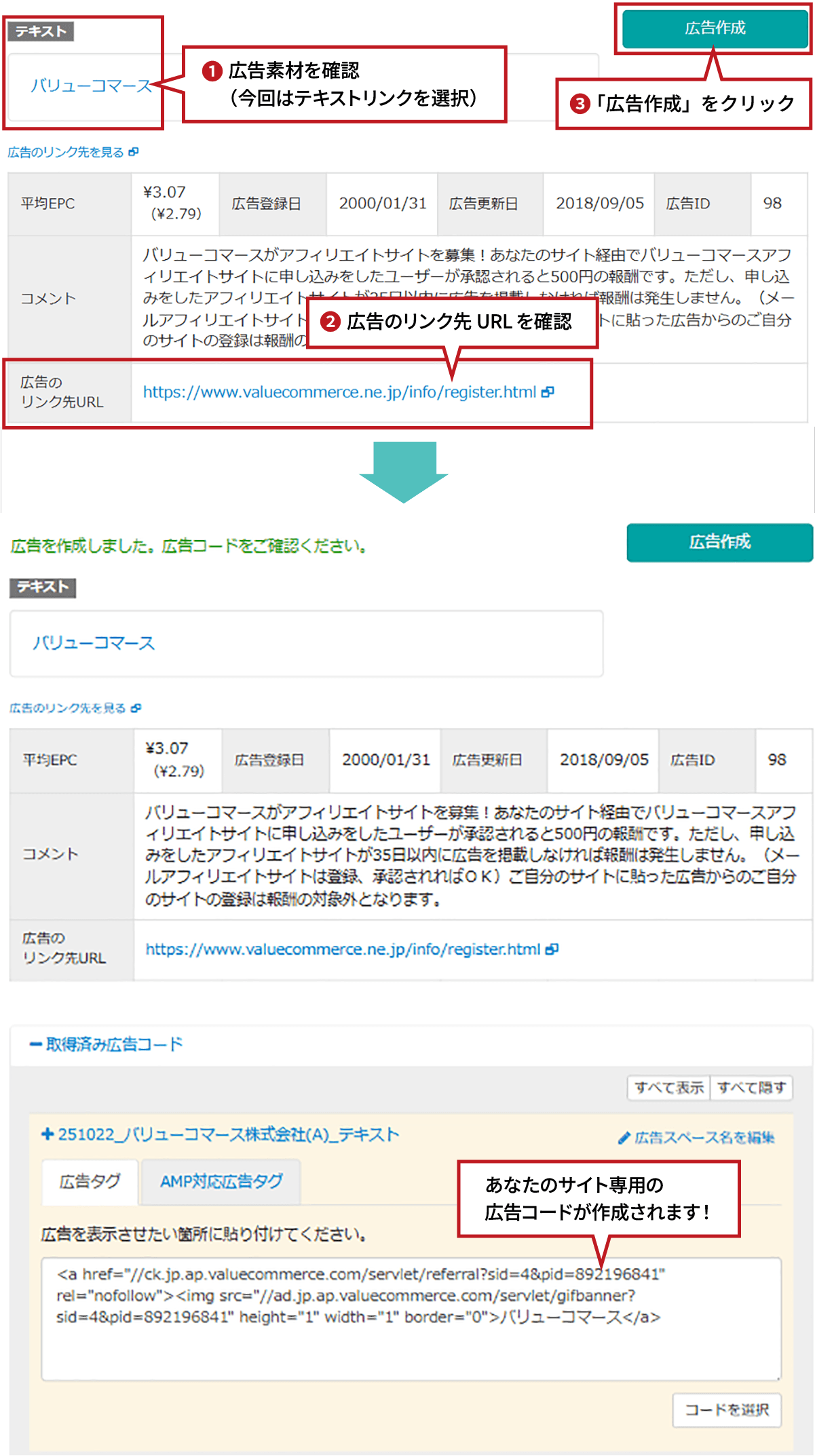
Task: Click the external-link icon beside the first 広告のリンク先を見る
Action: tap(134, 152)
